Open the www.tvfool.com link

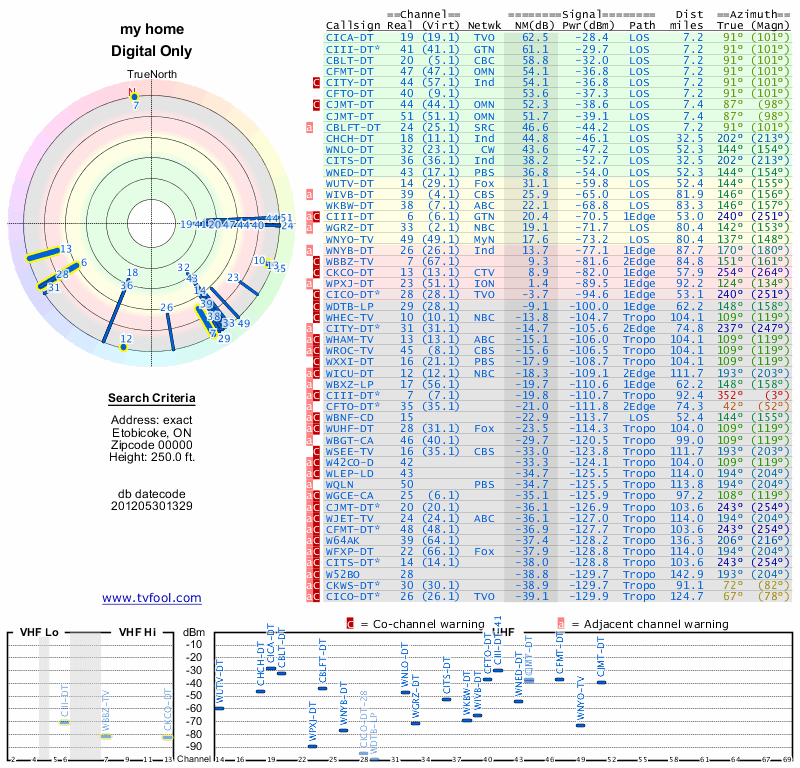[152, 598]
